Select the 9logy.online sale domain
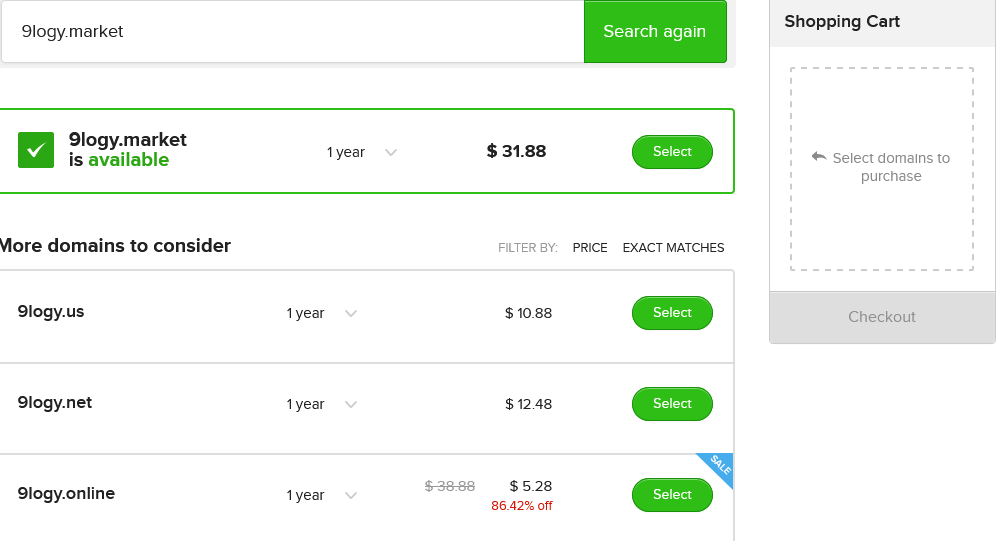The width and height of the screenshot is (1000, 541). pos(672,495)
